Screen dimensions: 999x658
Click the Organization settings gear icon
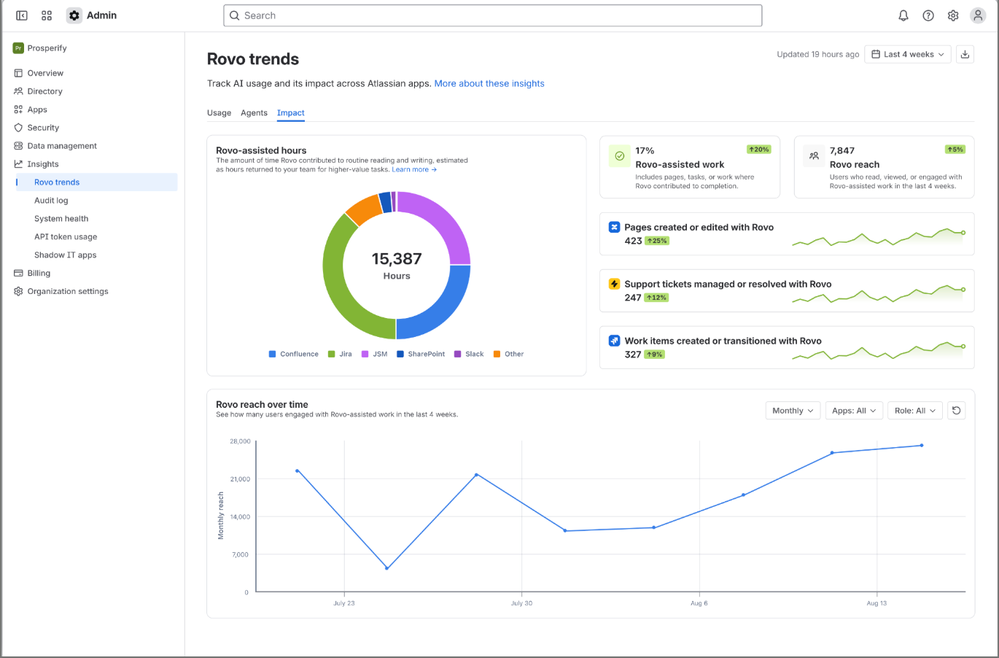coord(18,291)
